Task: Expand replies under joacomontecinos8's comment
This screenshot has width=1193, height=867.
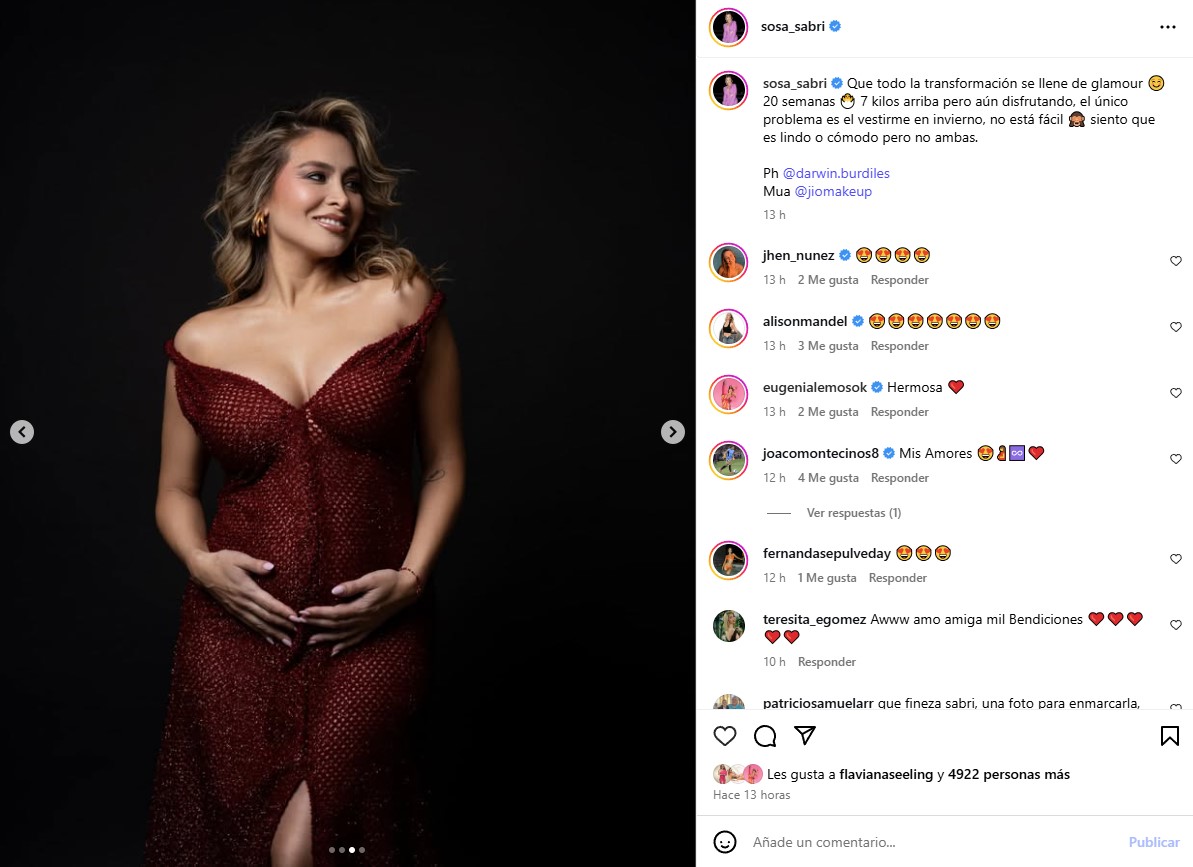Action: click(853, 513)
